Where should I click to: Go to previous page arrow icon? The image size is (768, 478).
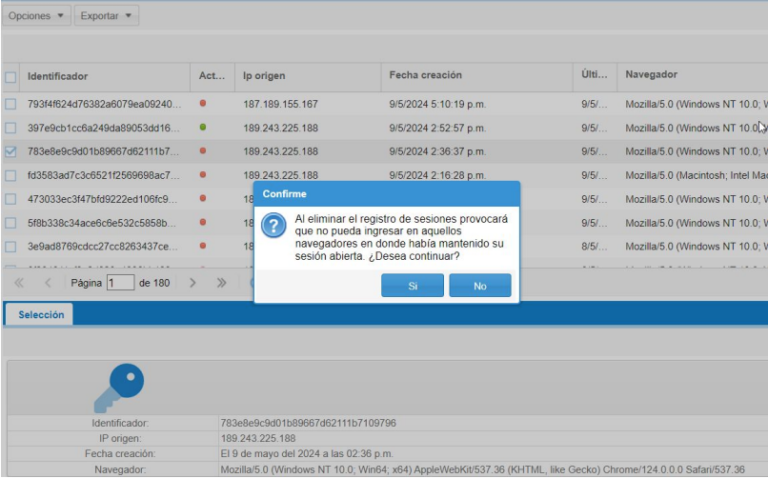coord(48,283)
